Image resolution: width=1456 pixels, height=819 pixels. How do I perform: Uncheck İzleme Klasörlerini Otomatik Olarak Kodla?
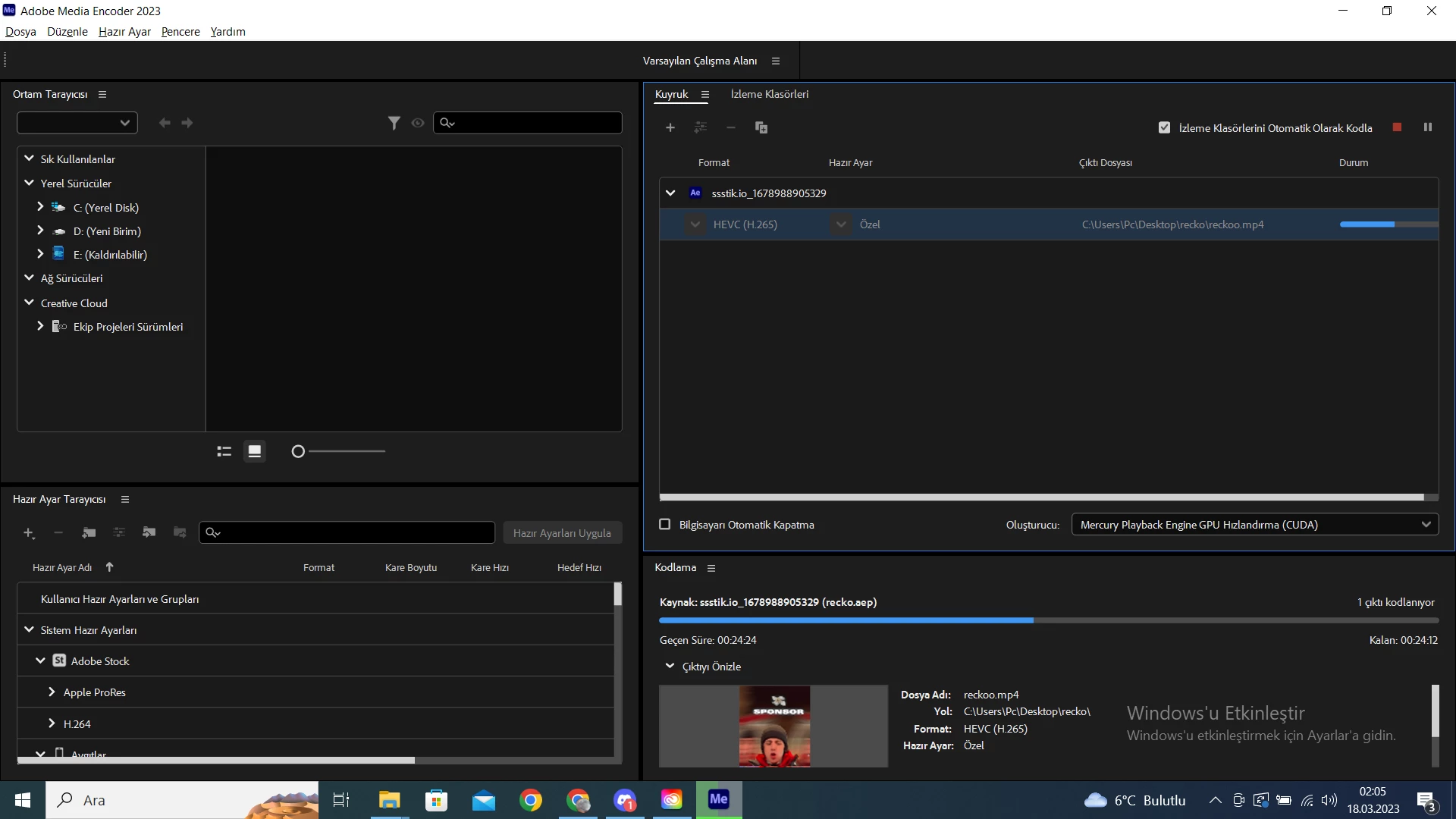click(1165, 127)
